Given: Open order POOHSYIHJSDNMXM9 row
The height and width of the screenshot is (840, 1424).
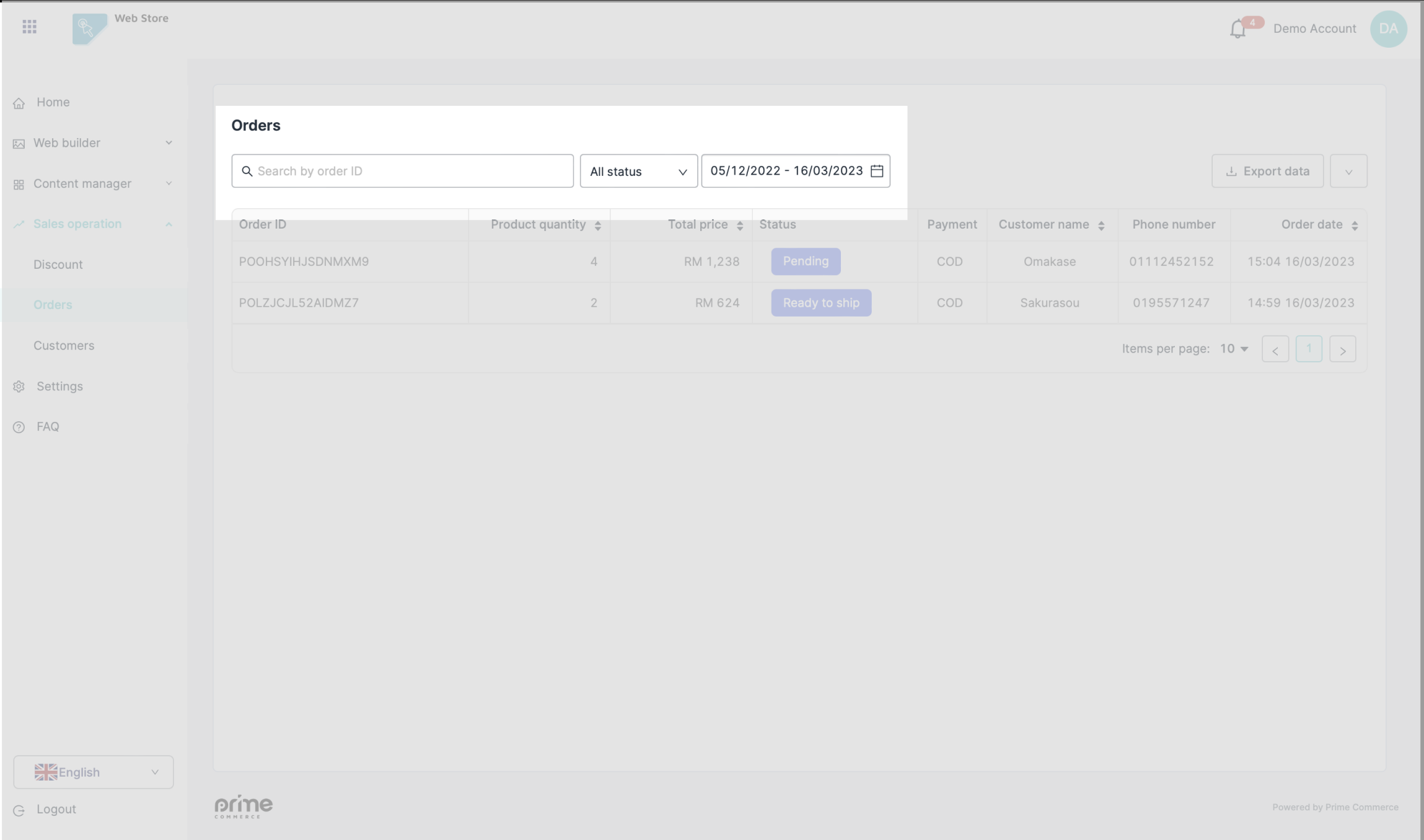Looking at the screenshot, I should point(304,261).
